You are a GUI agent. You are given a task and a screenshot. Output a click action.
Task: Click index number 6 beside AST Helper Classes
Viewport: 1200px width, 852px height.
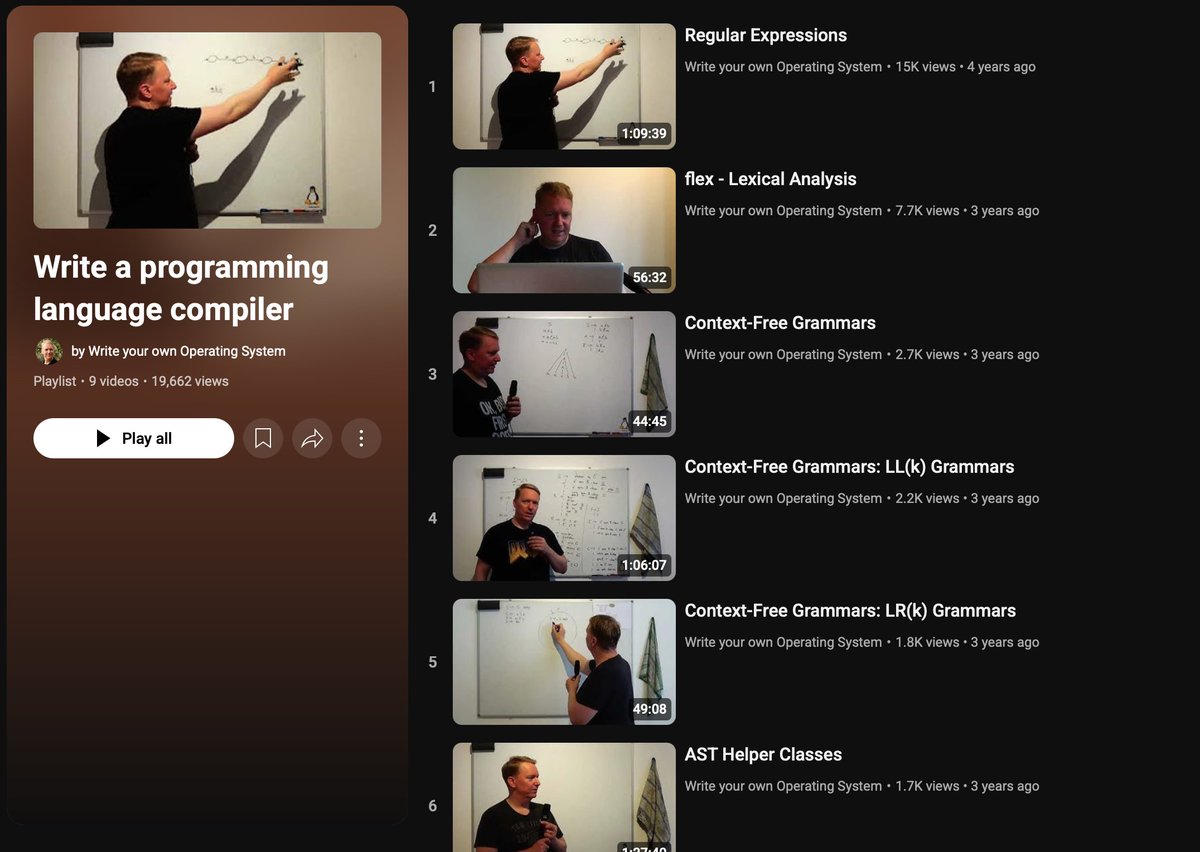(432, 806)
